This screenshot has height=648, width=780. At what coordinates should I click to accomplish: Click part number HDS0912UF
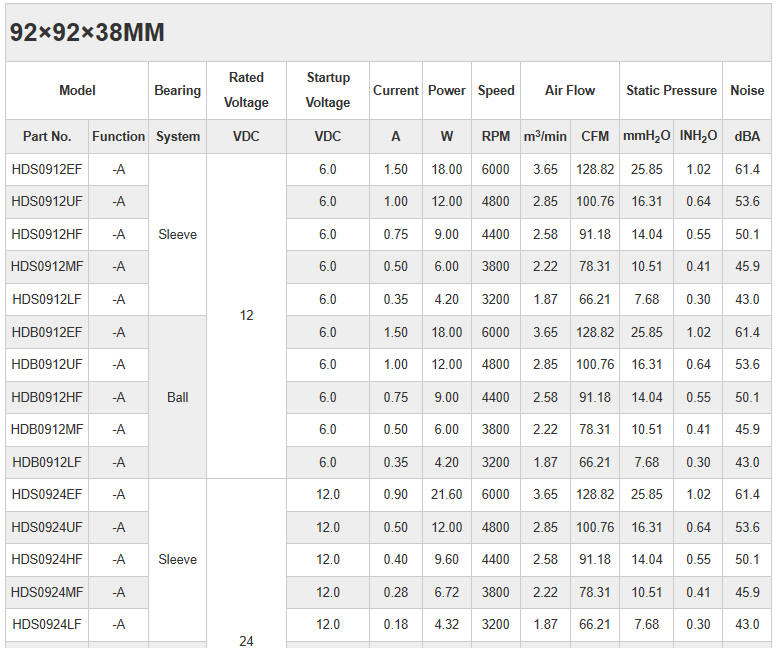point(47,202)
